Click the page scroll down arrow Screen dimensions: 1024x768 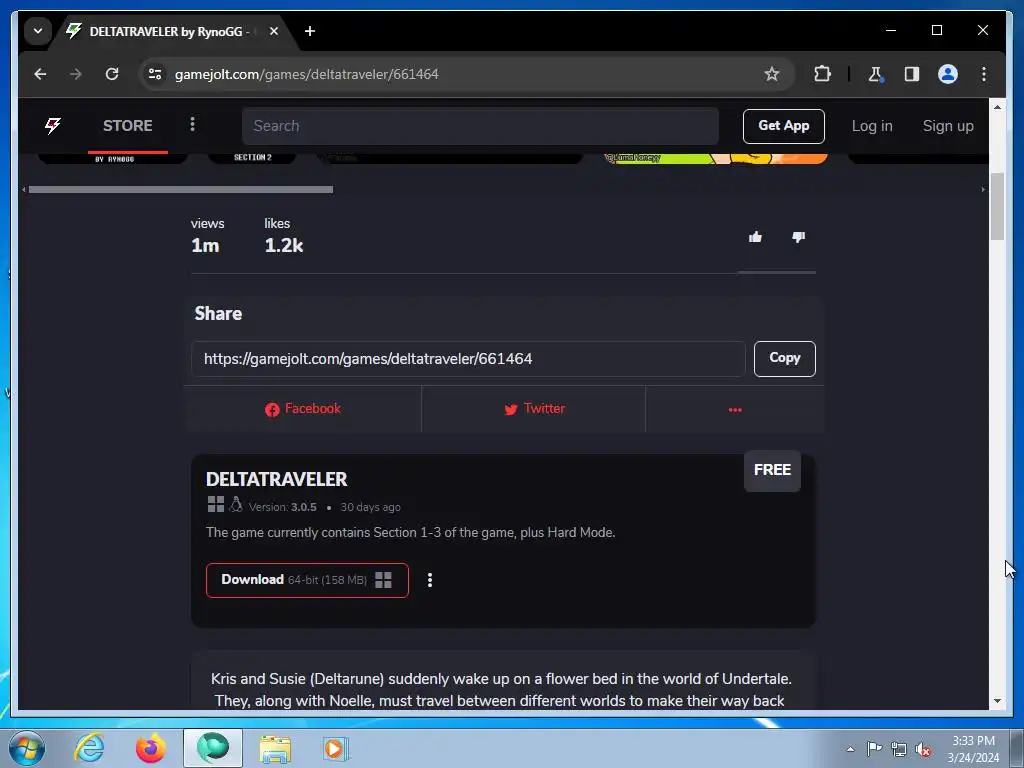(x=997, y=701)
